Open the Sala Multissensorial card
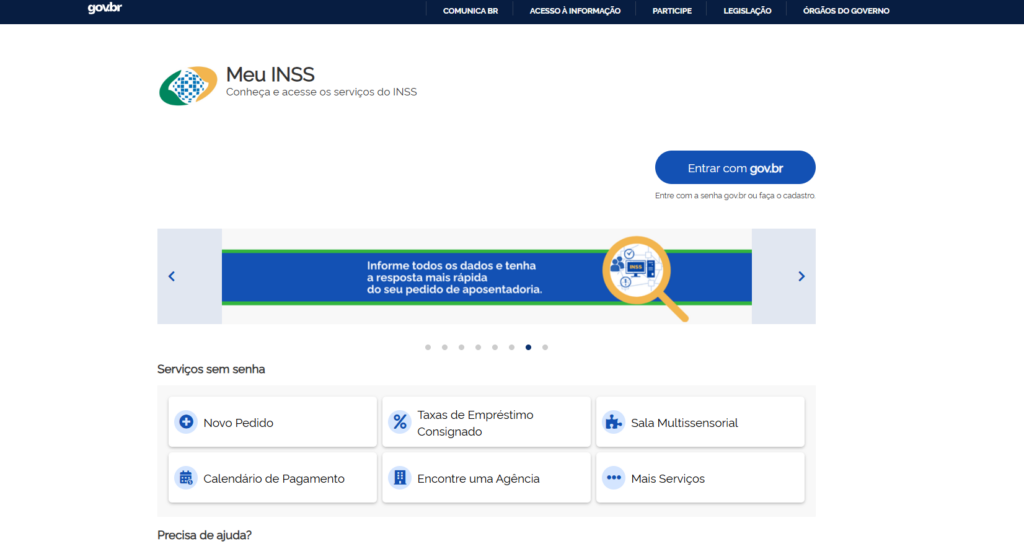This screenshot has height=549, width=1024. point(700,422)
